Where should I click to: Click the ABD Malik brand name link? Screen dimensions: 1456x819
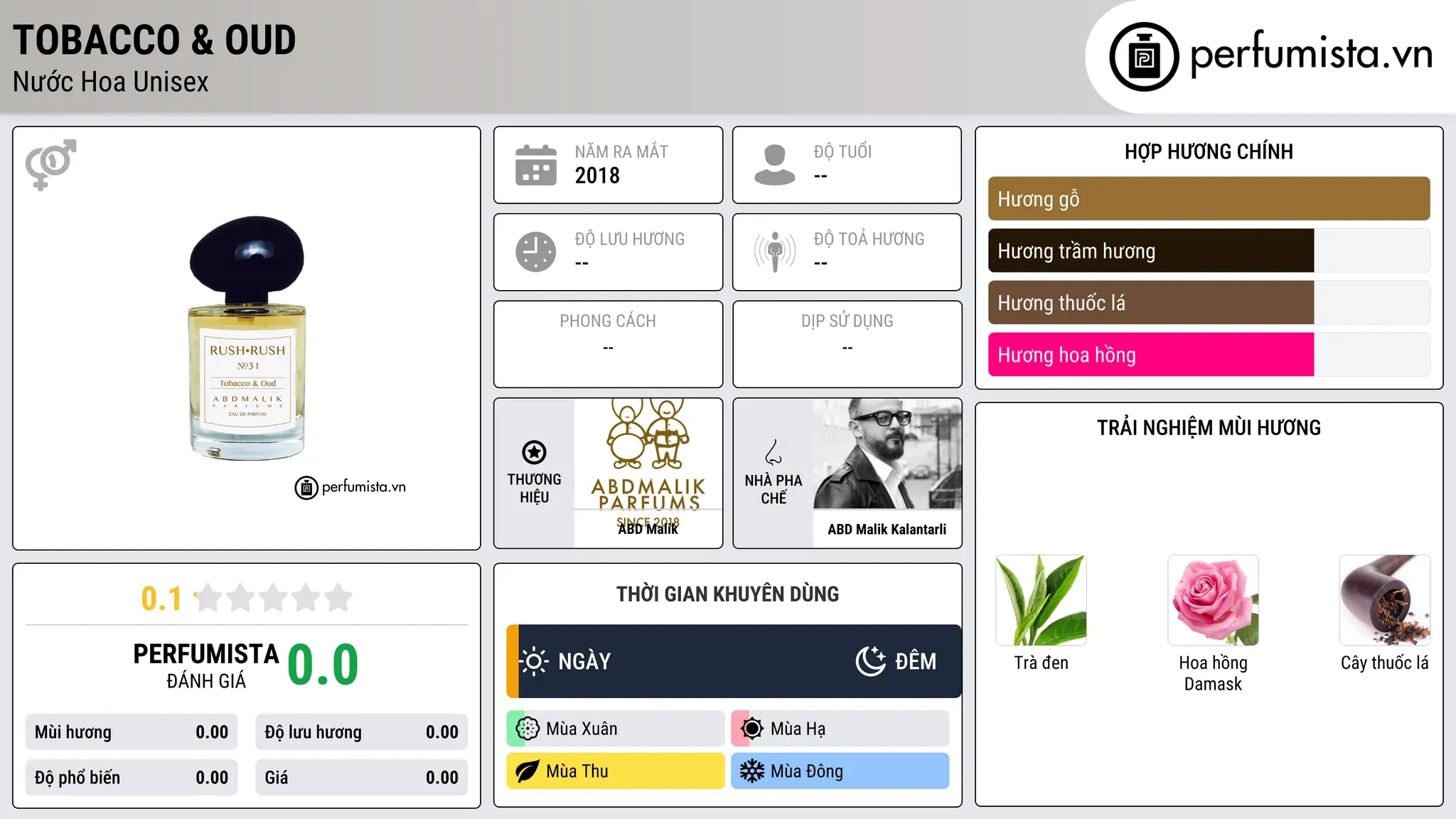[x=648, y=529]
